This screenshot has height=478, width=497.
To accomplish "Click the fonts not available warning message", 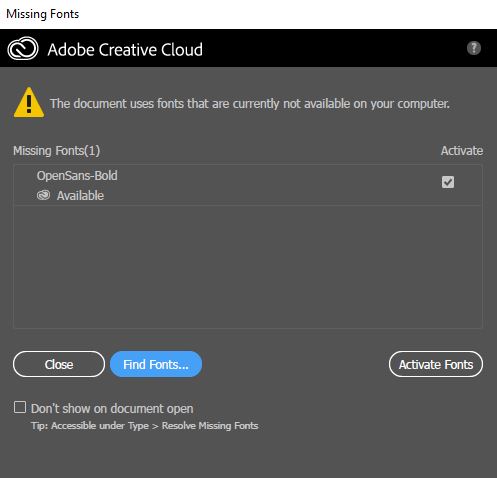I will [250, 104].
